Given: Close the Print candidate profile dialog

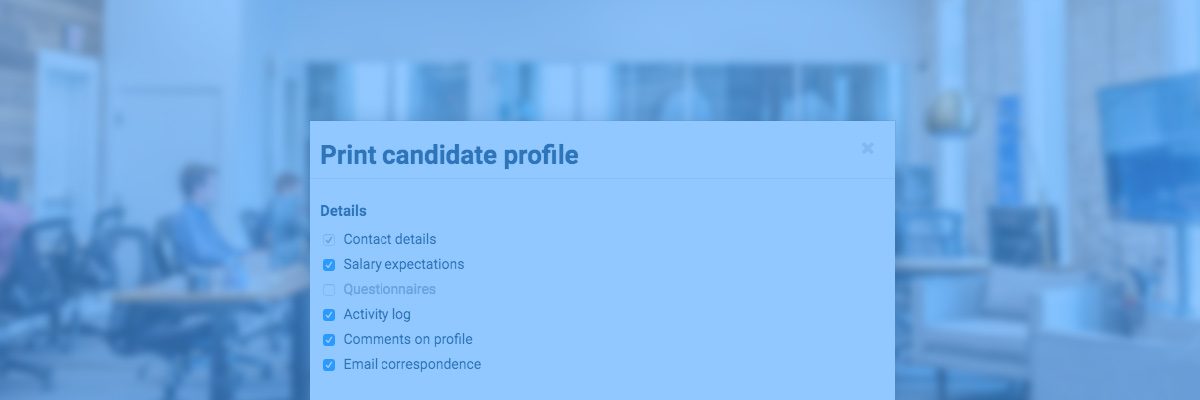Looking at the screenshot, I should pos(867,149).
